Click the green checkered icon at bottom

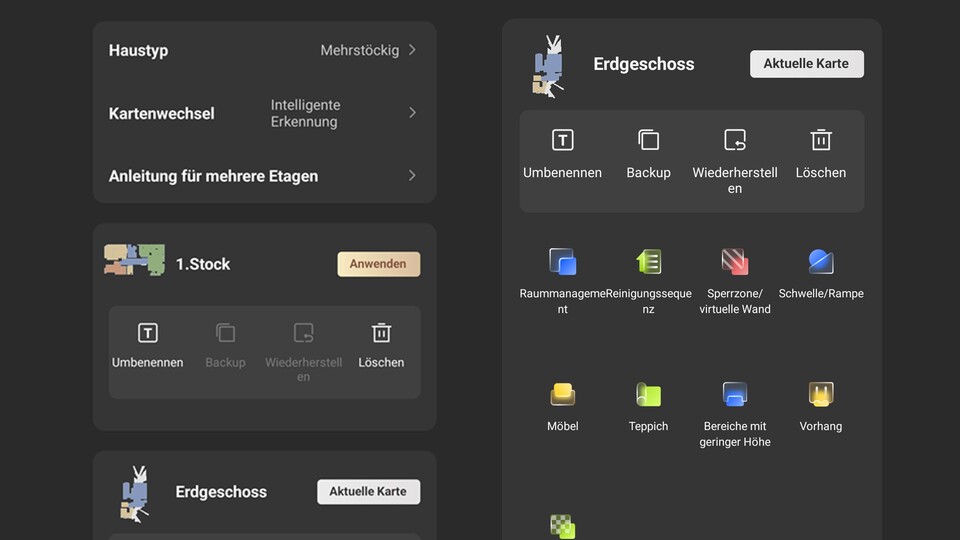click(x=562, y=527)
